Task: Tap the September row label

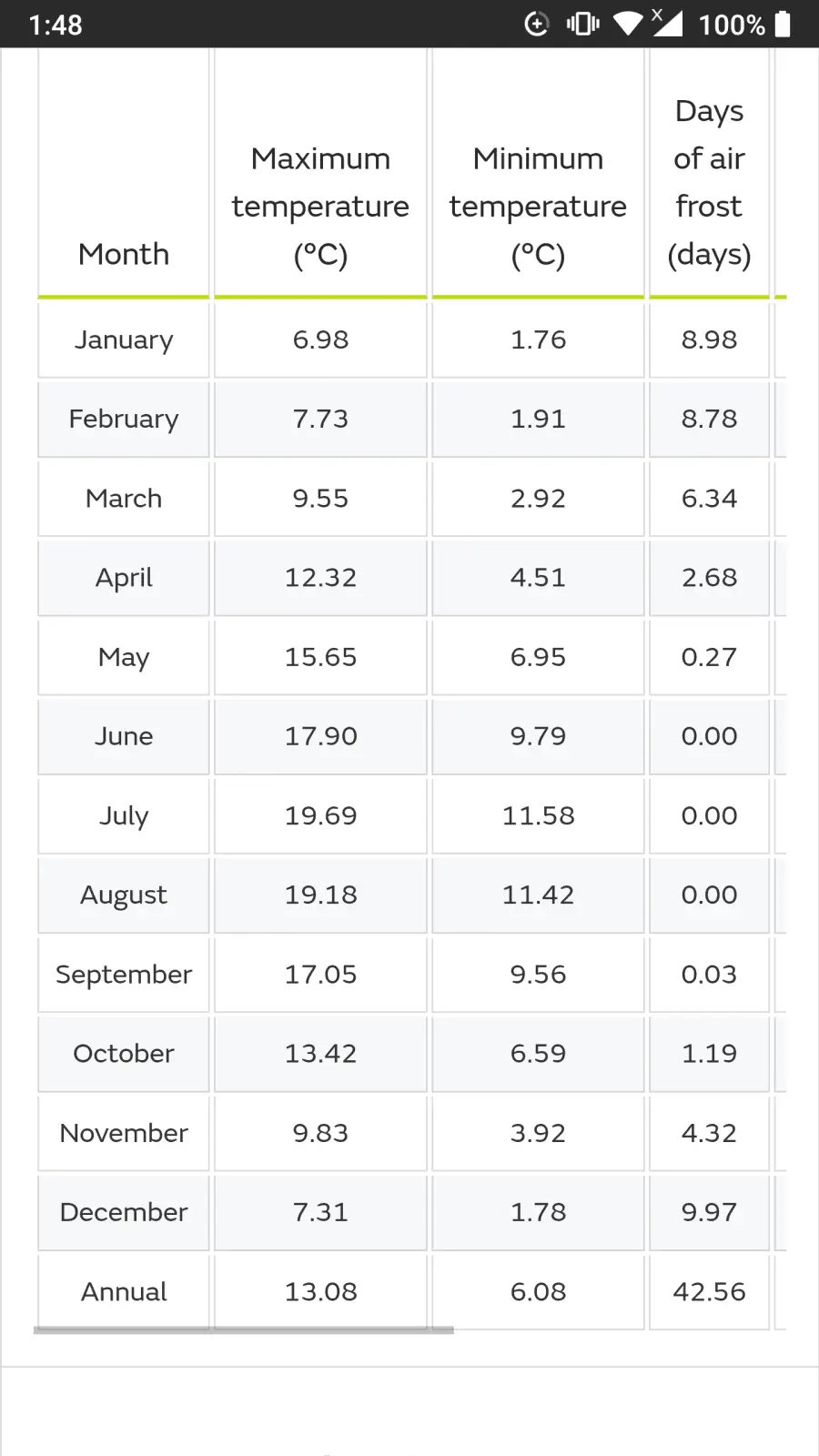Action: (x=124, y=974)
